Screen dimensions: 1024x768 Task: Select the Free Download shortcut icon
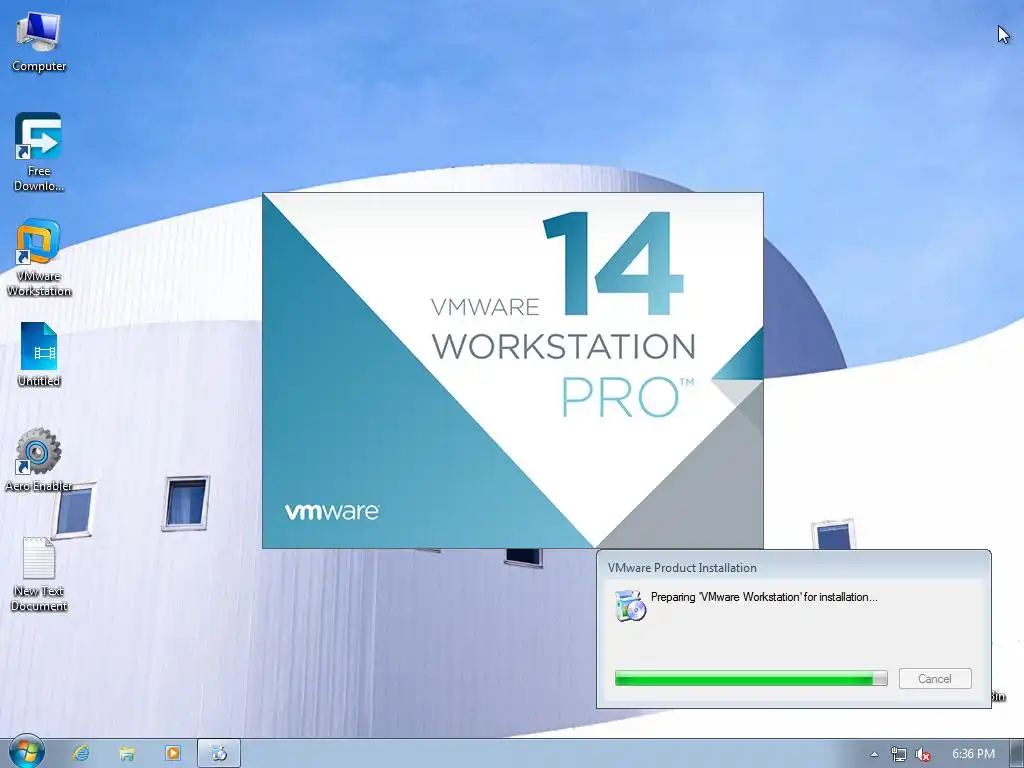point(39,152)
